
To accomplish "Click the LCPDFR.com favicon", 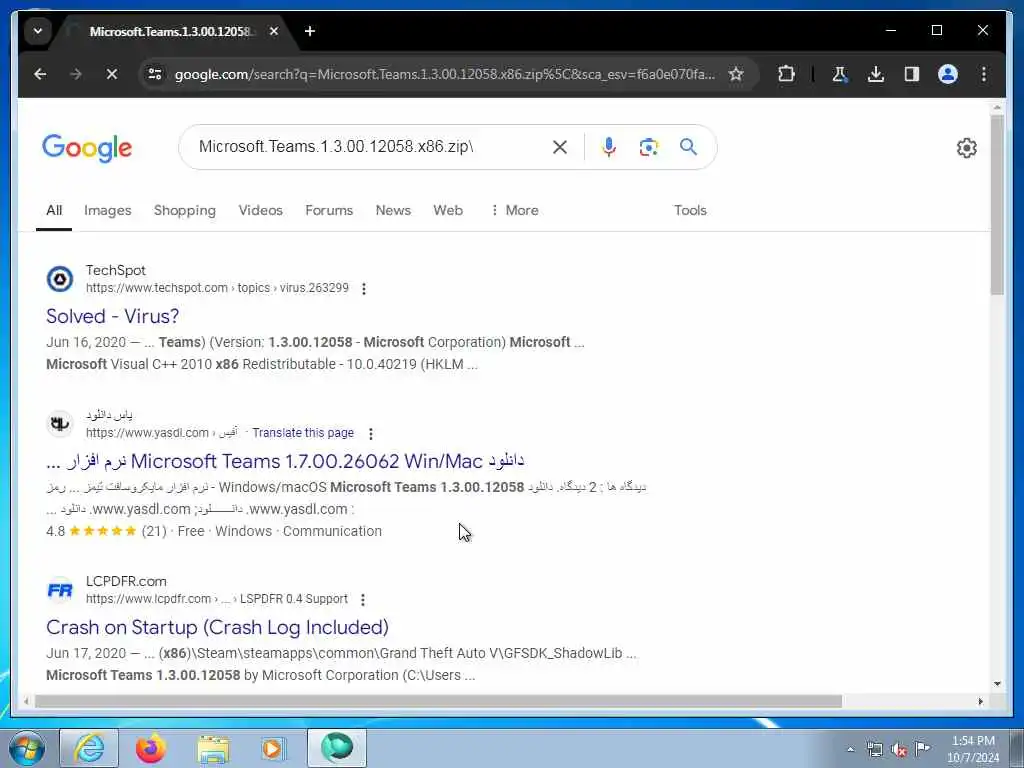I will pyautogui.click(x=60, y=590).
